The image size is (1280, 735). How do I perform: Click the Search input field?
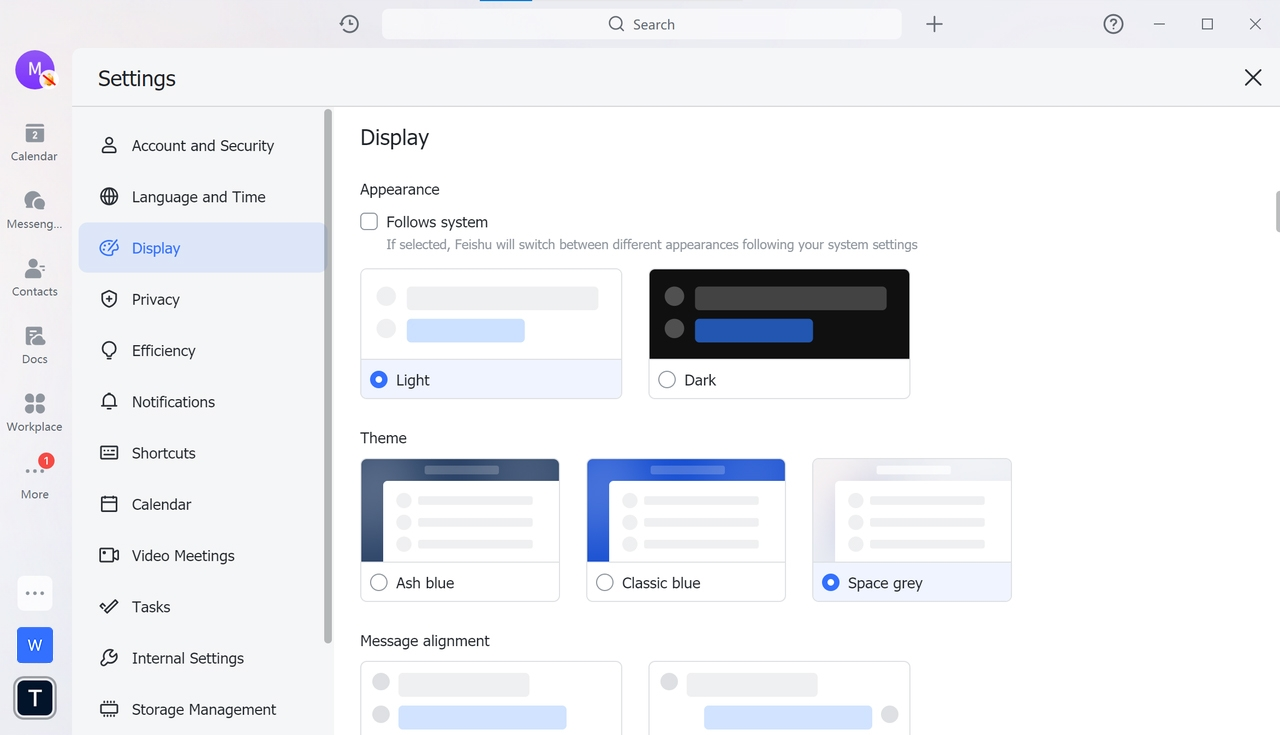coord(641,24)
